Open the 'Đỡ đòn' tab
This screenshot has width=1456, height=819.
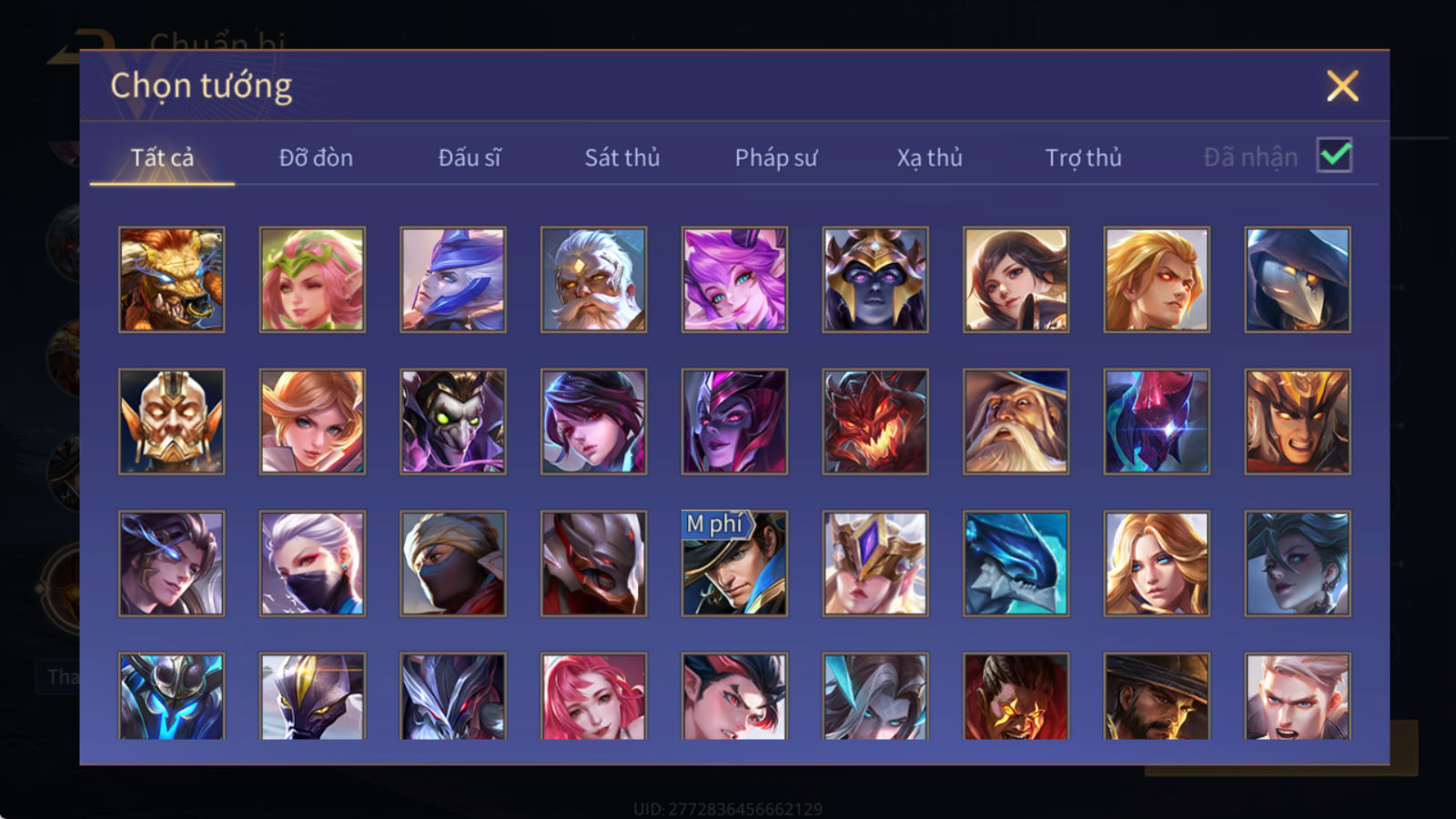click(x=316, y=157)
